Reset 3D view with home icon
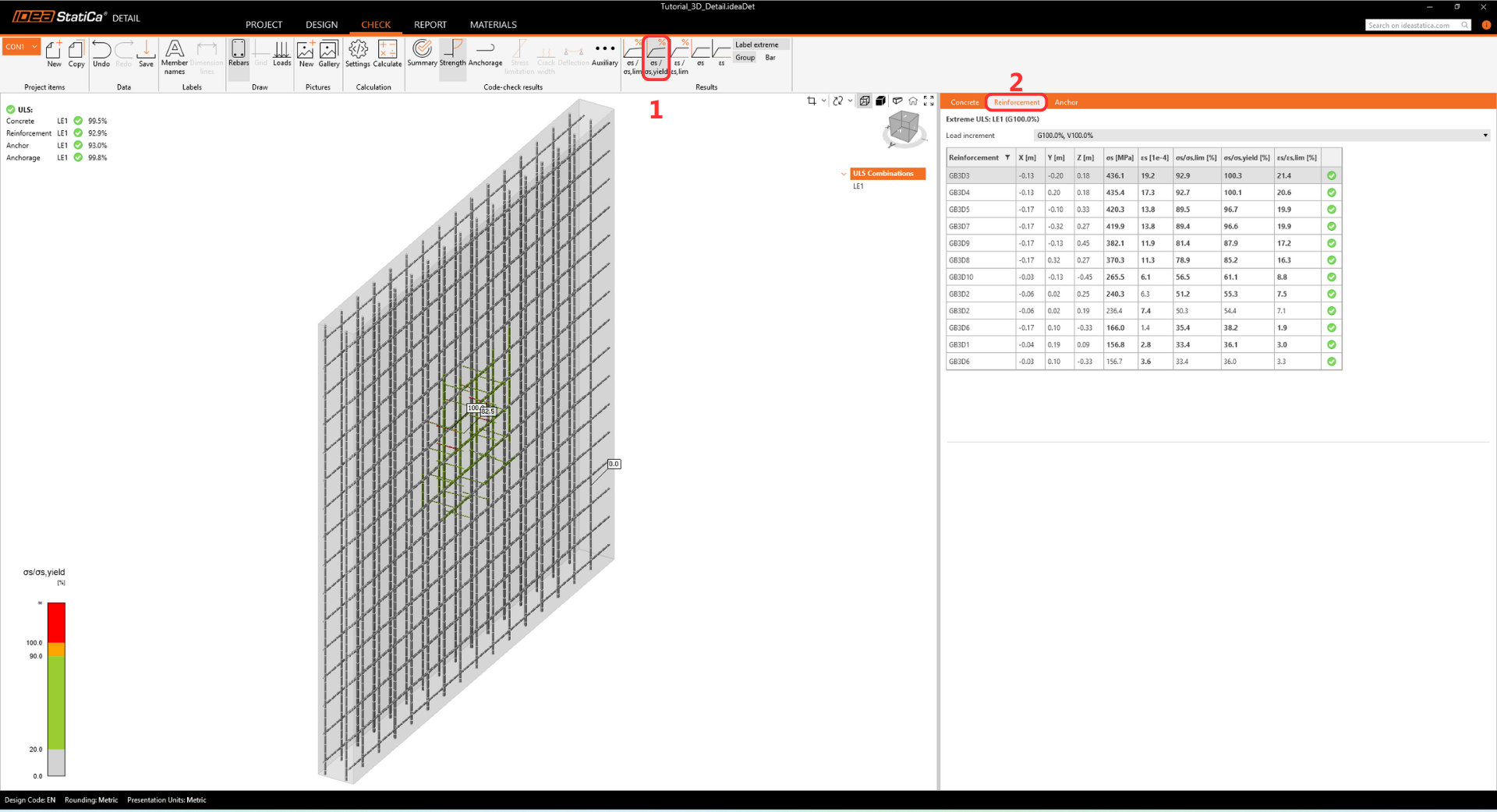 (x=913, y=101)
